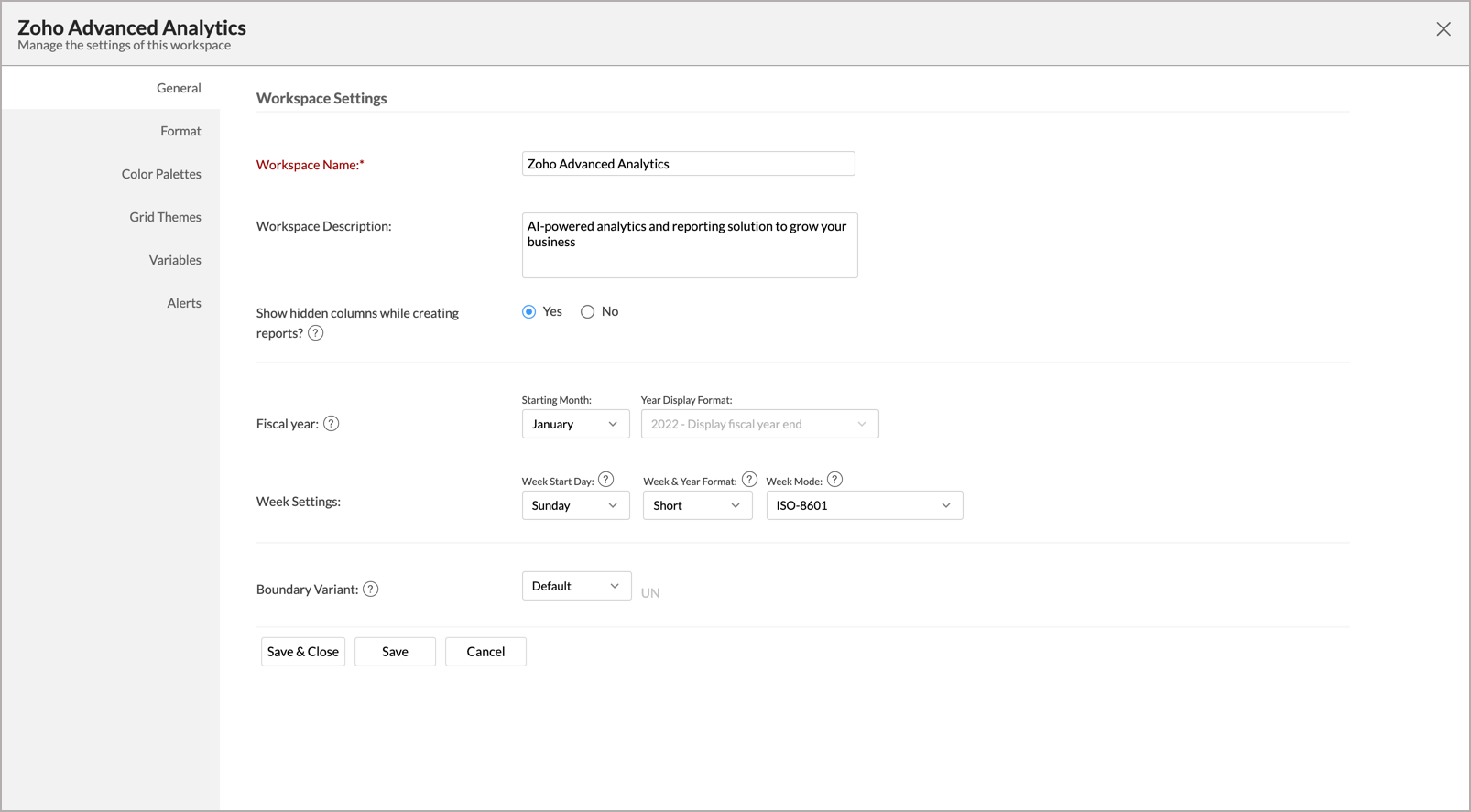This screenshot has height=812, width=1471.
Task: Click the Week Mode help icon
Action: [834, 480]
